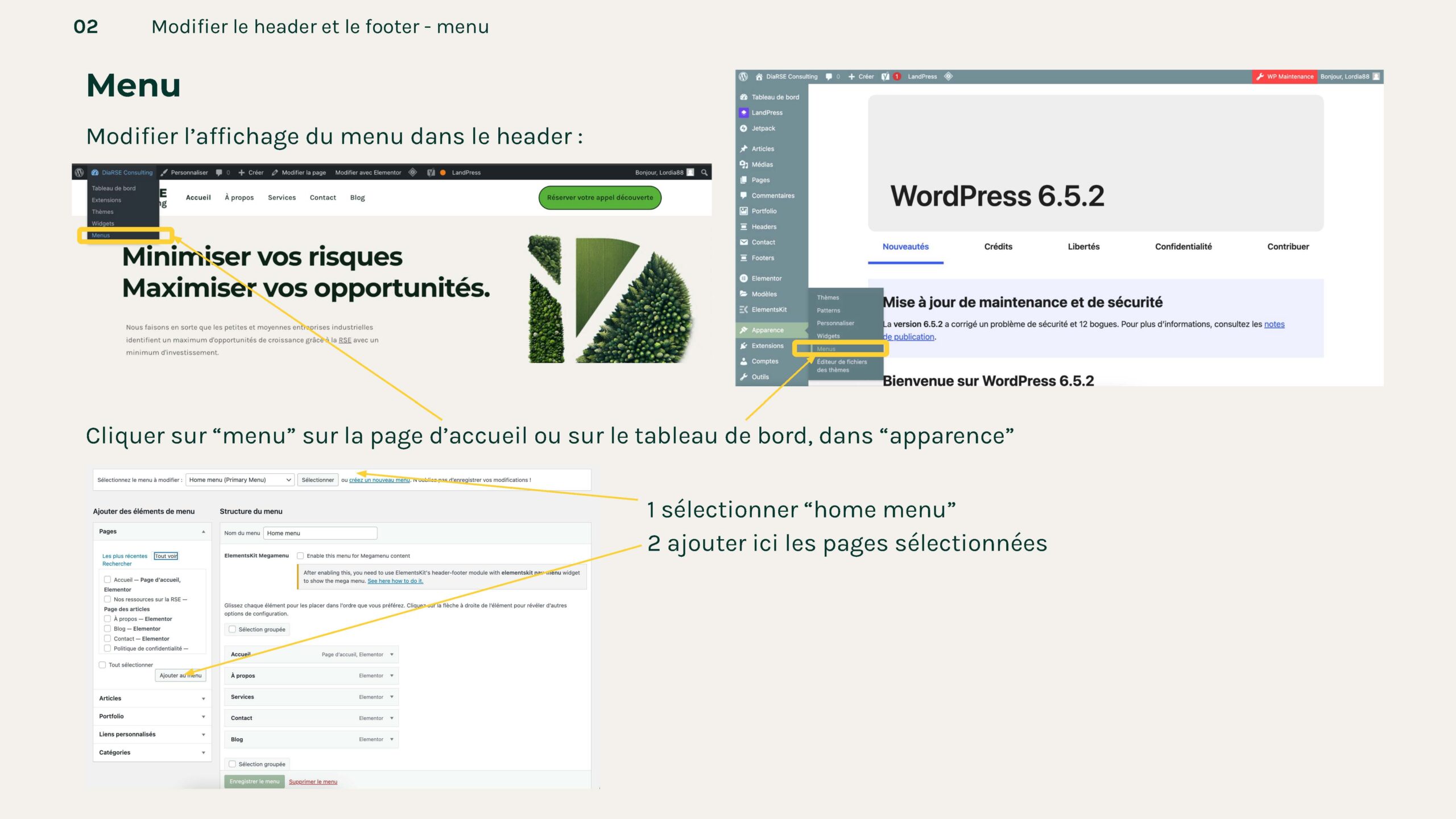1456x819 pixels.
Task: Click the Extensions plug icon in the dashboard sidebar
Action: (x=743, y=346)
